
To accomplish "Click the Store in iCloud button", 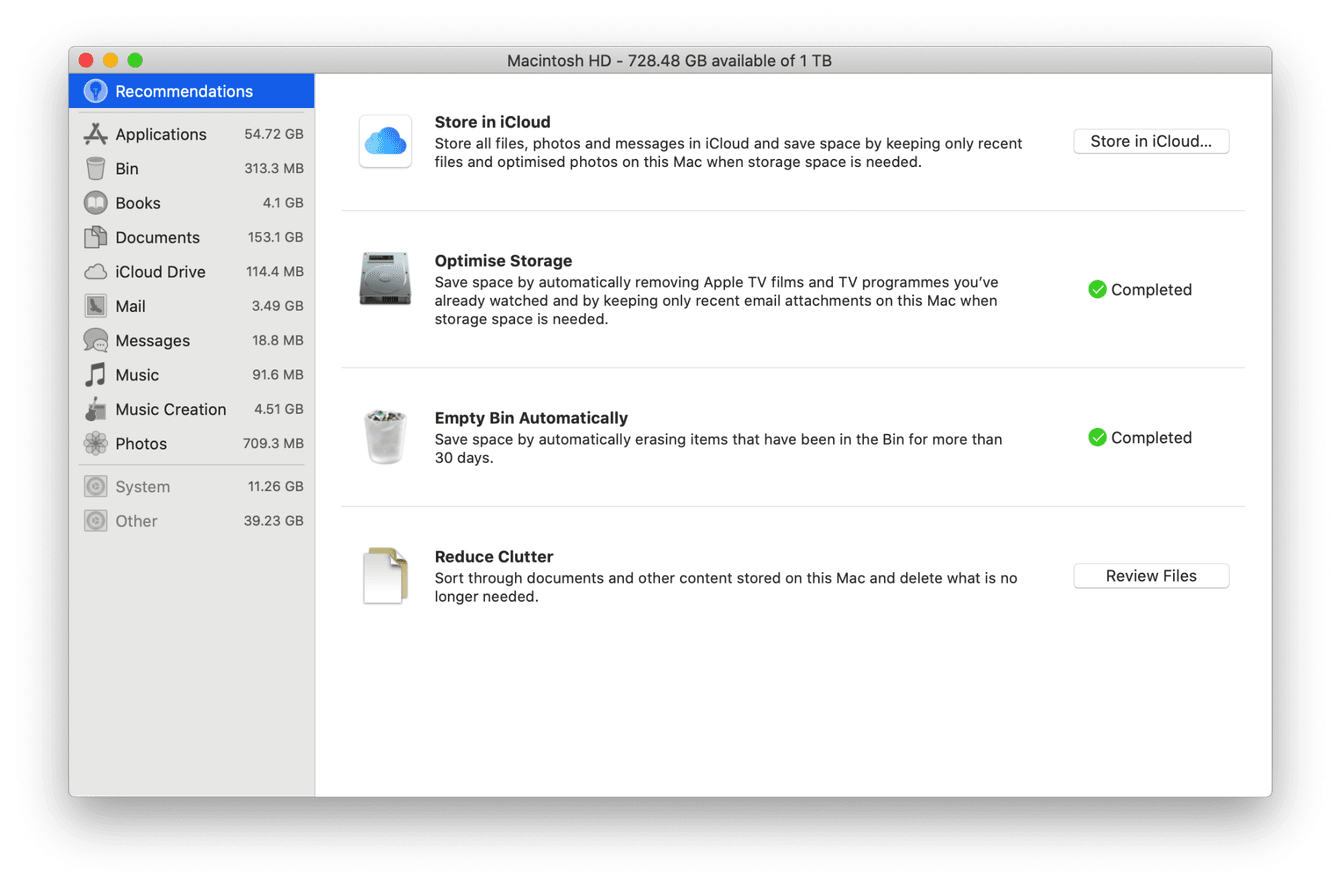I will (x=1151, y=141).
